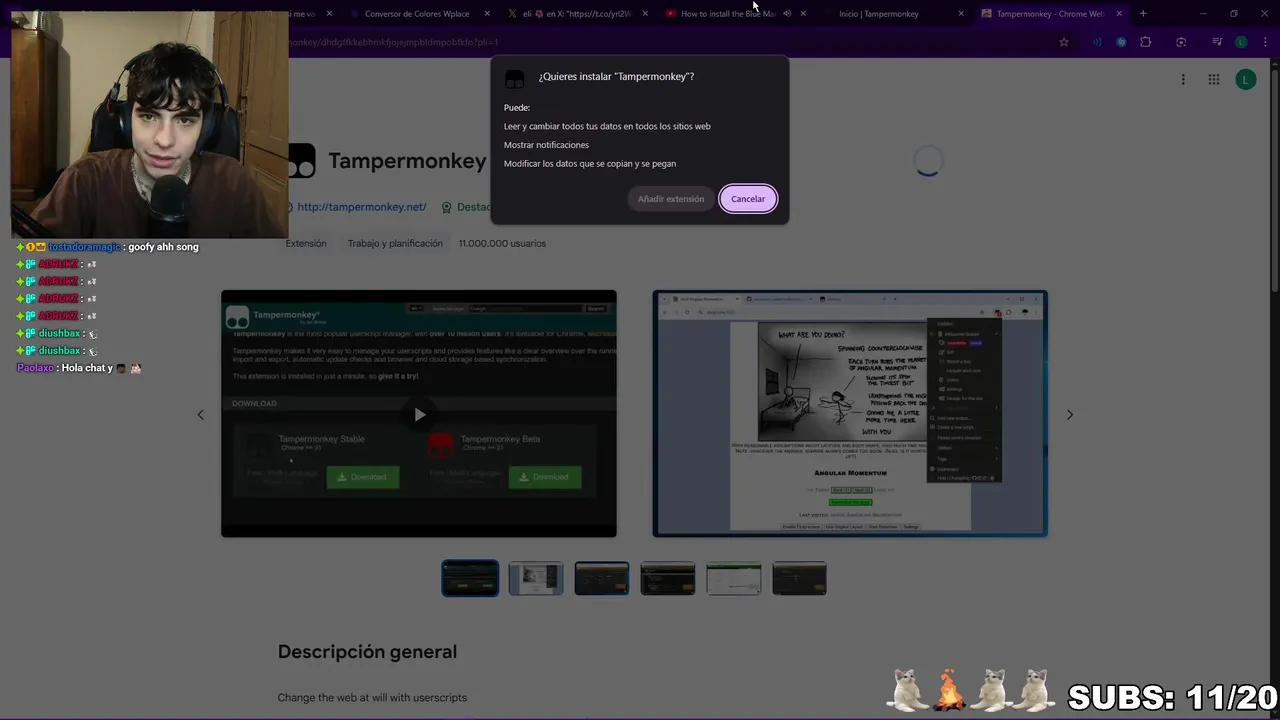Click the 11.000.000 usuarios text
Viewport: 1280px width, 720px height.
[x=502, y=243]
